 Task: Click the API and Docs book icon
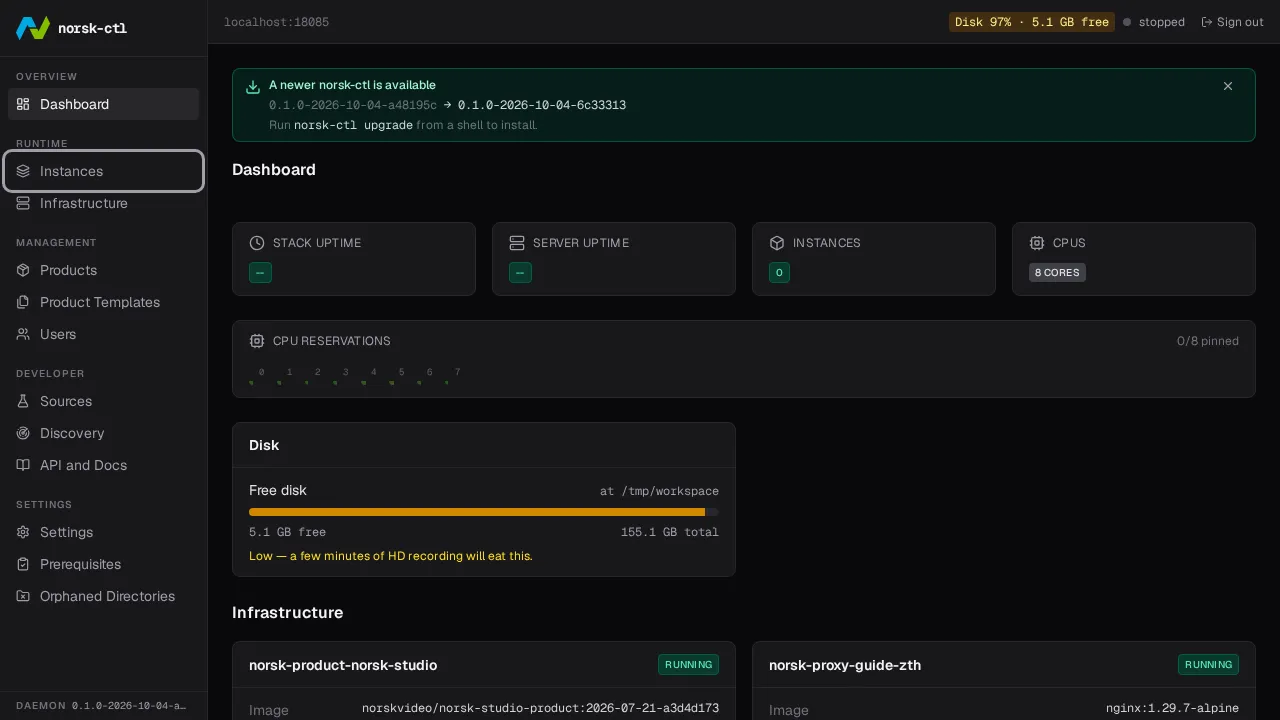(23, 465)
